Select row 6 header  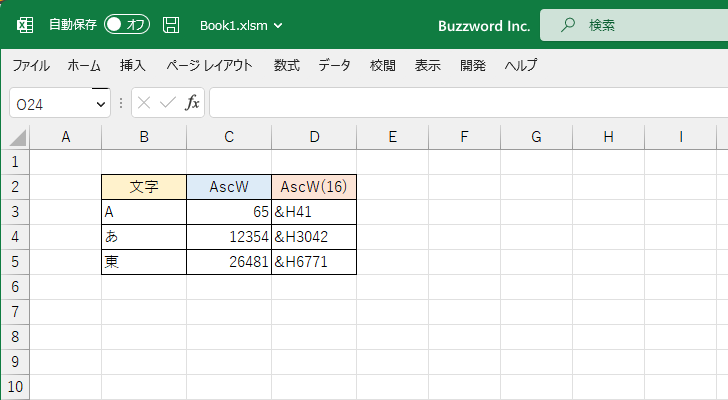[15, 287]
